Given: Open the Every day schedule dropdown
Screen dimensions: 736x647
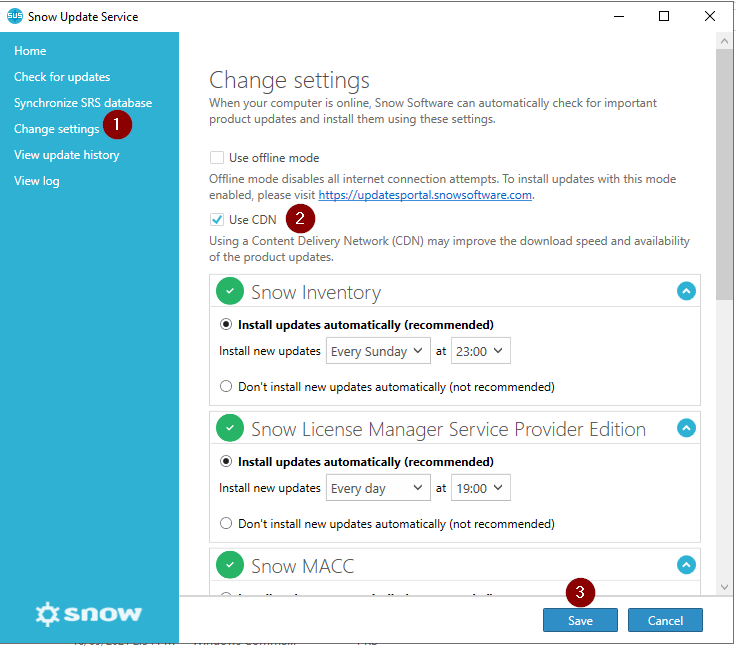Looking at the screenshot, I should click(378, 488).
